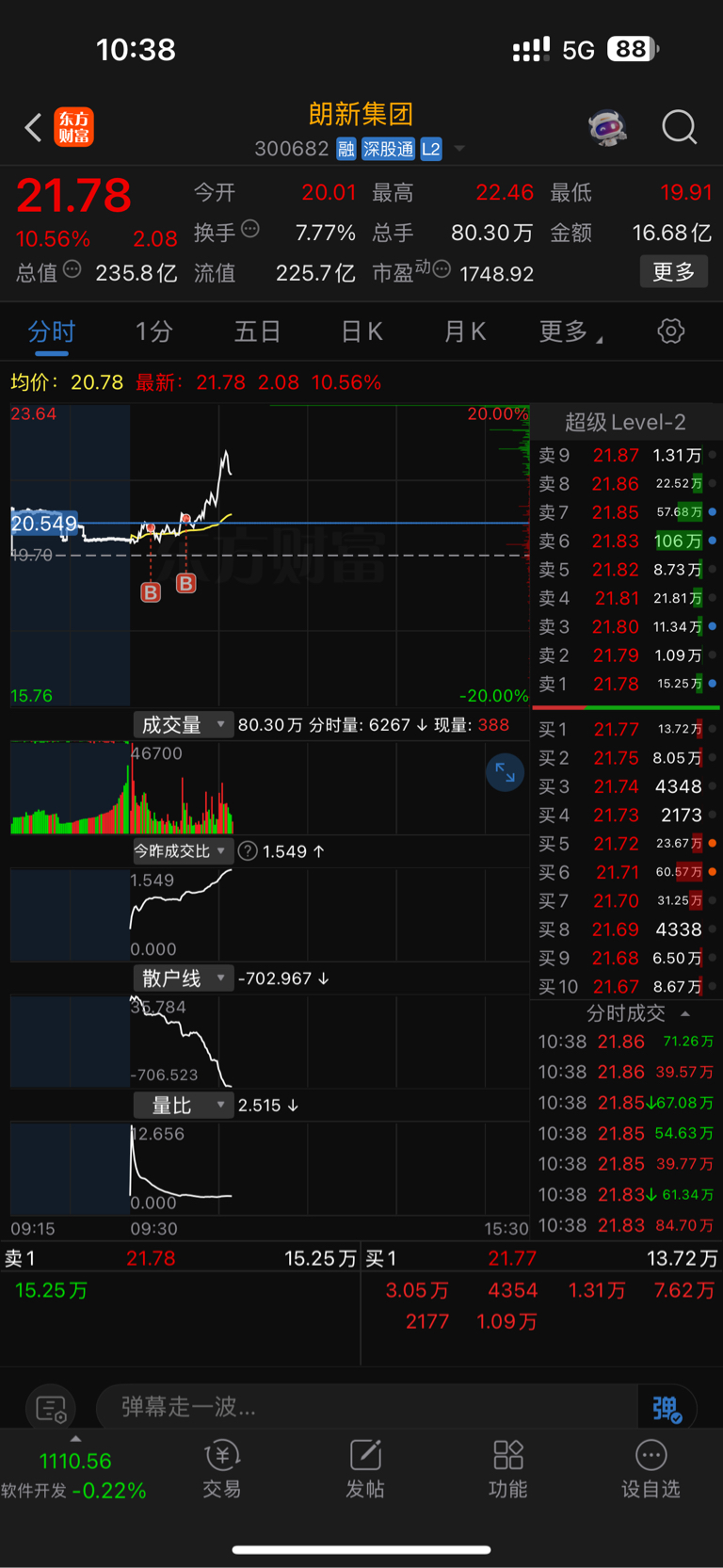Switch to the 1分 tab
Viewport: 723px width, 1568px height.
coord(154,331)
